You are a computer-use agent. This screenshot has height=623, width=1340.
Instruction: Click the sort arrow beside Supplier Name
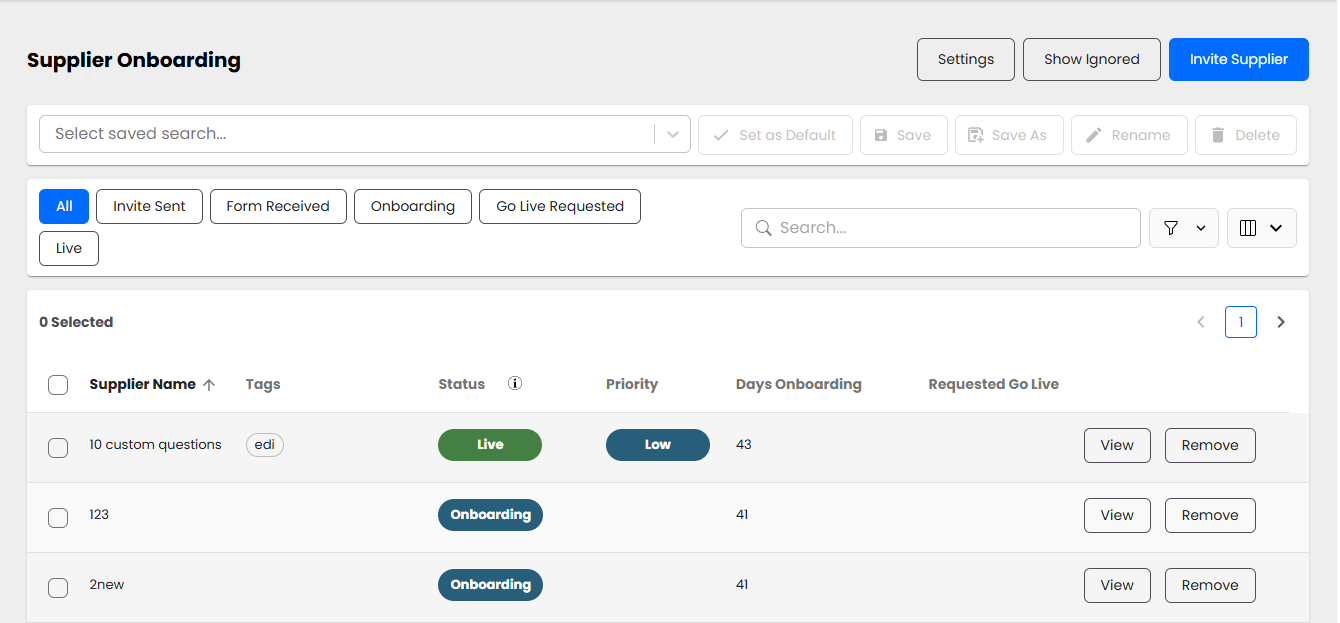pos(209,385)
